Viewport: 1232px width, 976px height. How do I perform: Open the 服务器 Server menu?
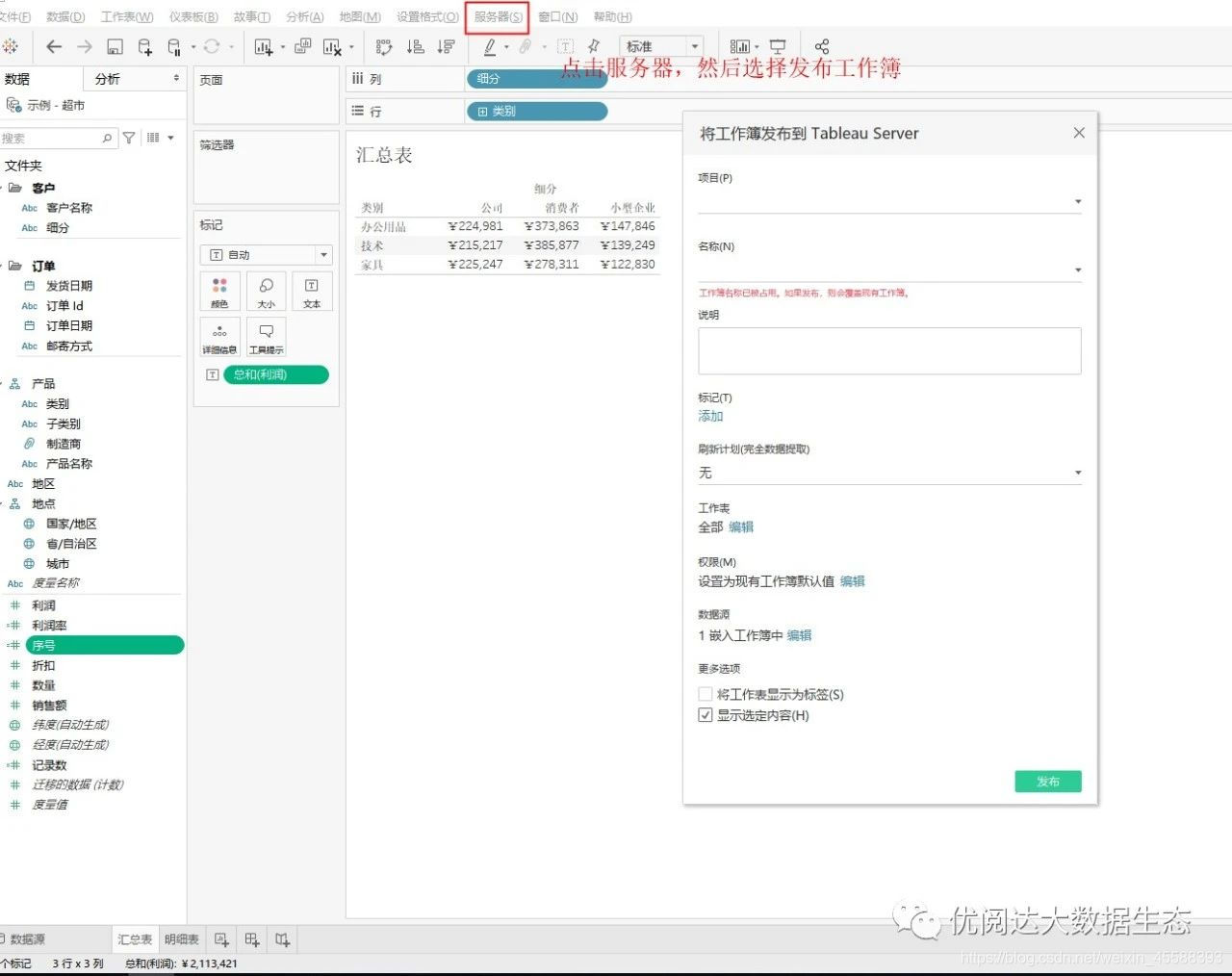498,16
